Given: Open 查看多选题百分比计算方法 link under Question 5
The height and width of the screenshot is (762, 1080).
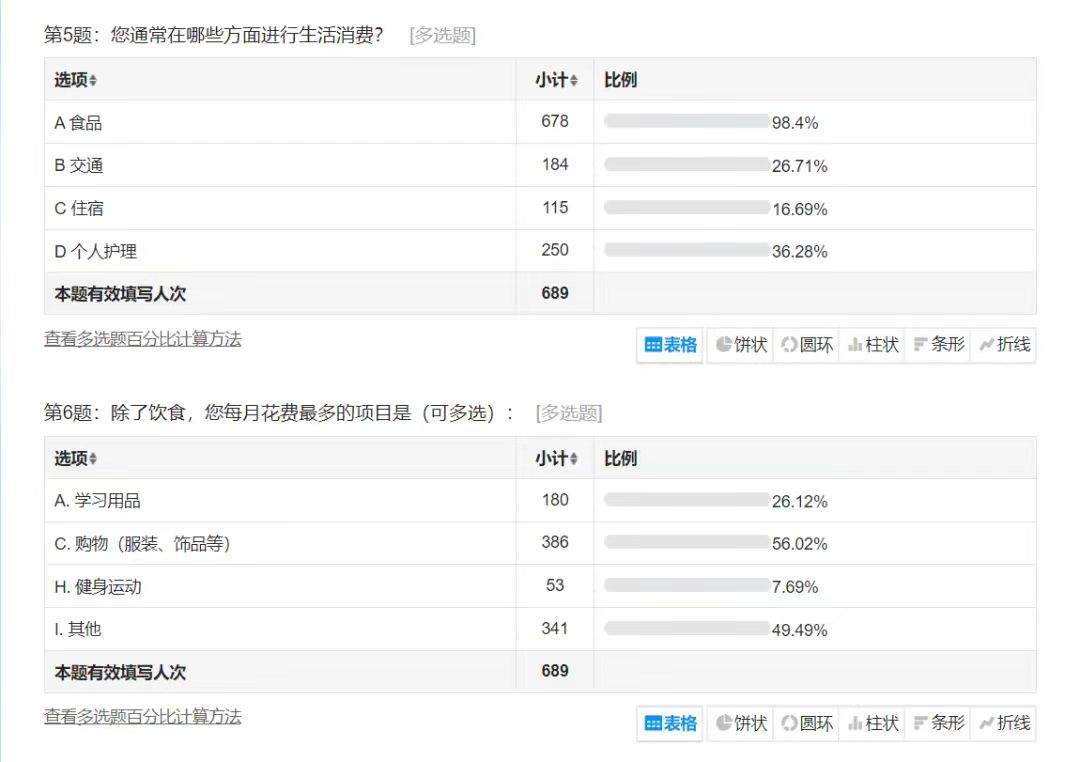Looking at the screenshot, I should pos(142,339).
